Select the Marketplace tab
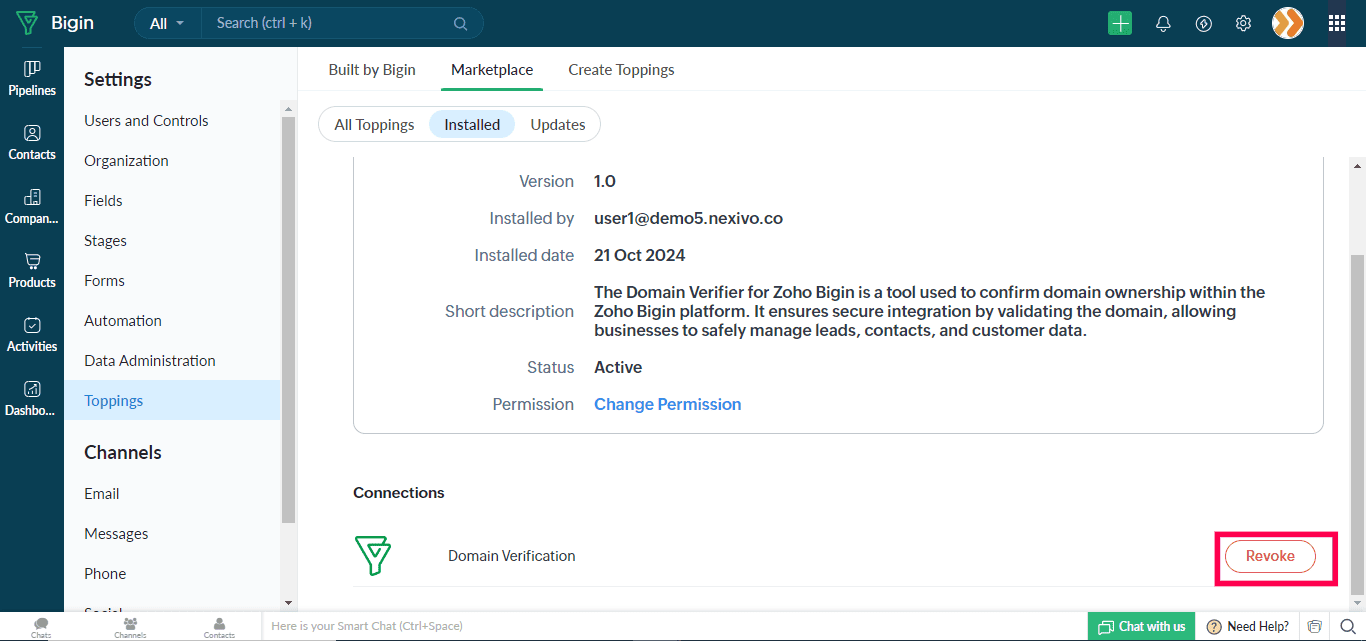1366x641 pixels. [x=492, y=70]
